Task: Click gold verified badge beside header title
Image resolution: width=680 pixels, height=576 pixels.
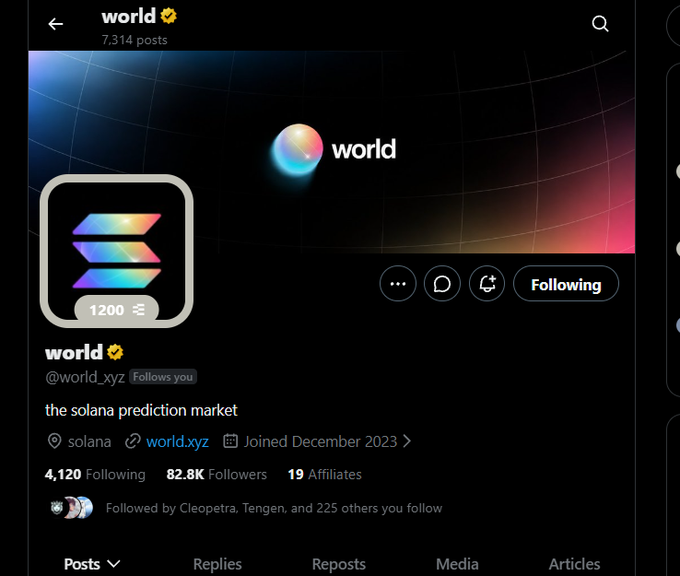Action: click(168, 16)
